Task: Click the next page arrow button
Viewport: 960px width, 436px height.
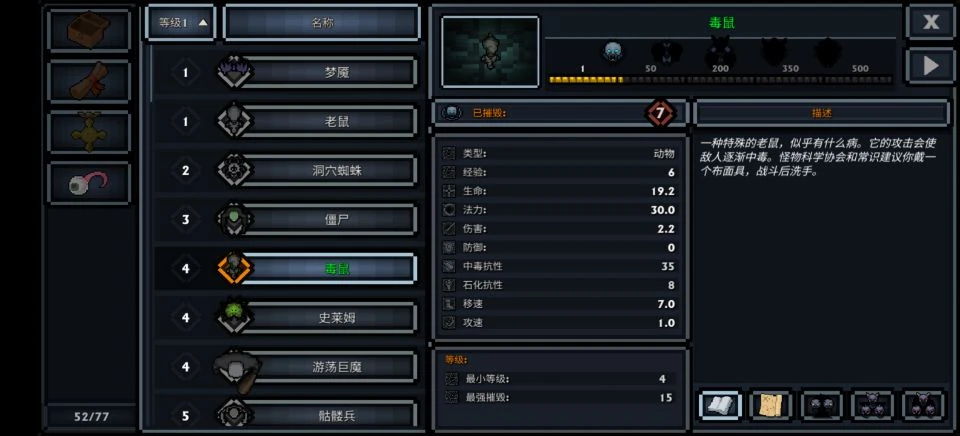Action: coord(931,66)
